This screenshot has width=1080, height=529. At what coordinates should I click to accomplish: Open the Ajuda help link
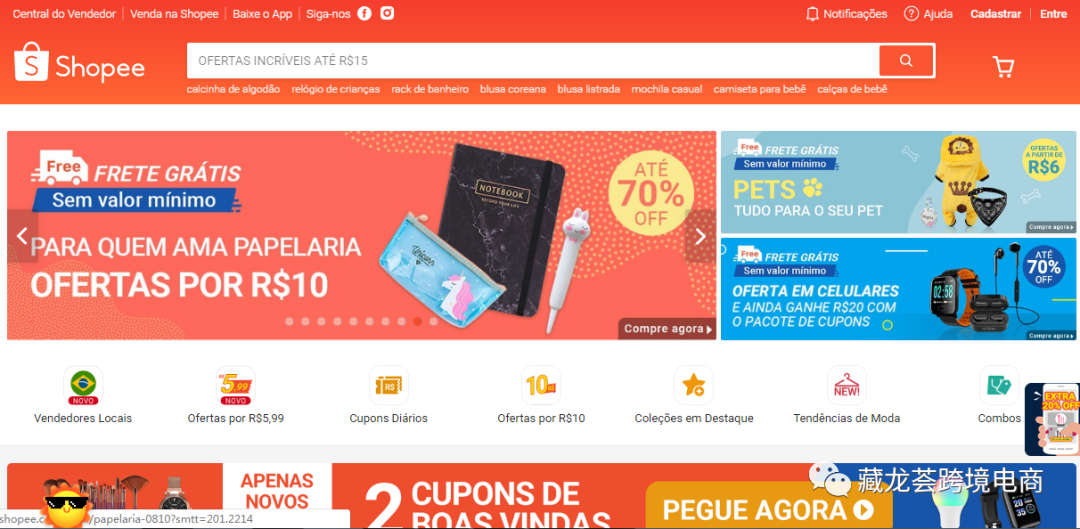(x=928, y=14)
